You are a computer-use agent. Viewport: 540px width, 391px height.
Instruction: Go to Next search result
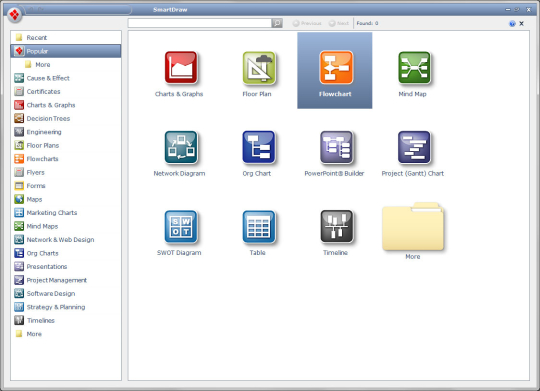tap(339, 23)
